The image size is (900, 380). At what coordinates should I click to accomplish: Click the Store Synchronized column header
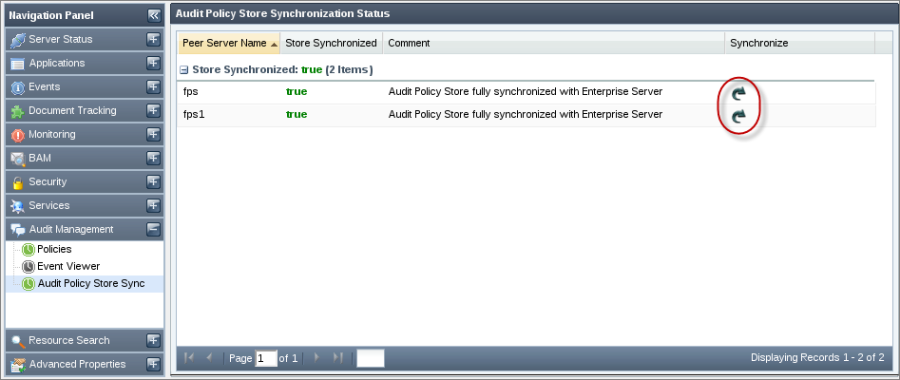[x=331, y=43]
